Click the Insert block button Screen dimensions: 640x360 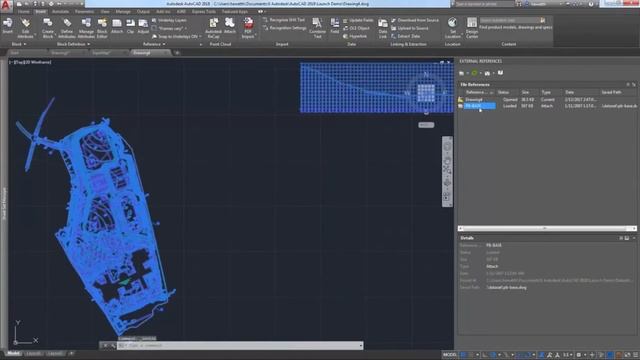point(8,26)
